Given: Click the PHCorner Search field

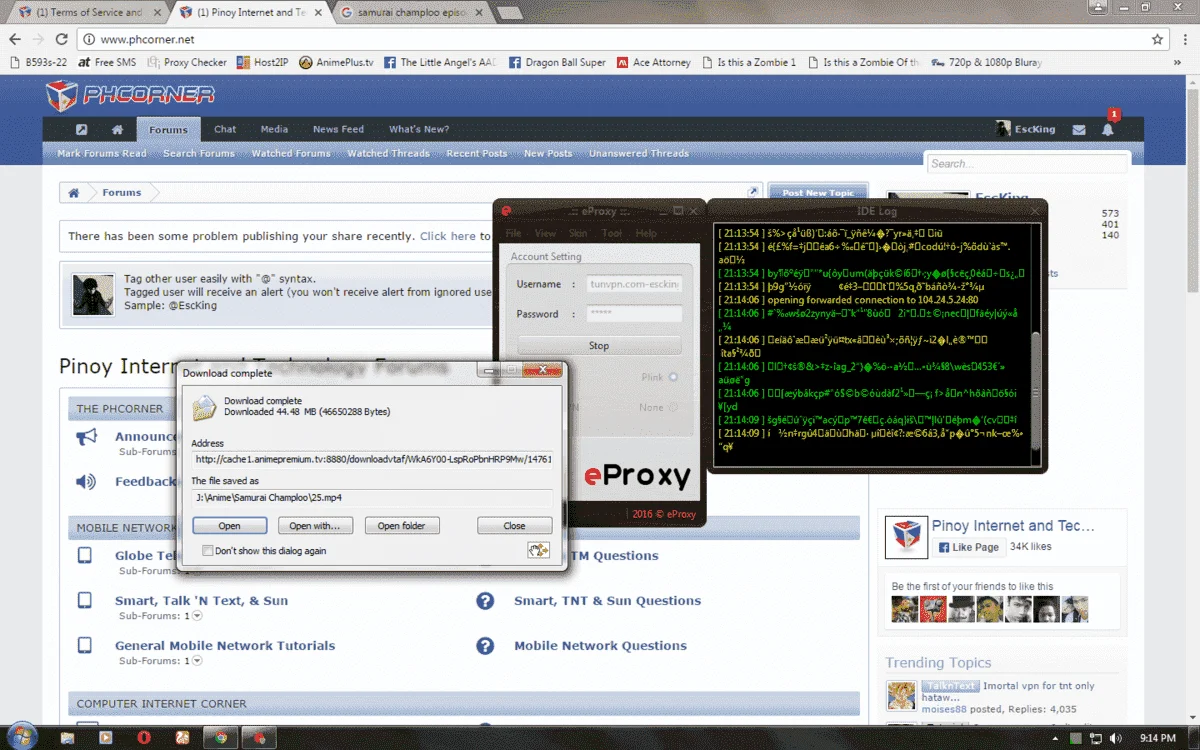Looking at the screenshot, I should (x=1027, y=163).
